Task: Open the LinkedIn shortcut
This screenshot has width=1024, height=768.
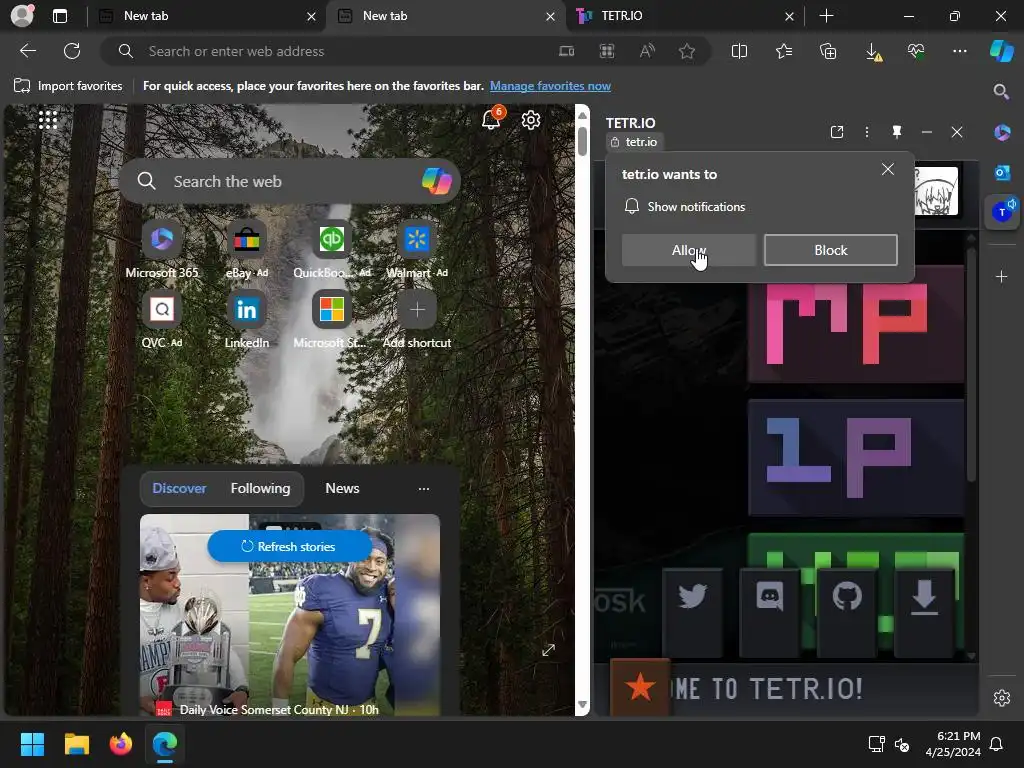Action: pyautogui.click(x=247, y=320)
